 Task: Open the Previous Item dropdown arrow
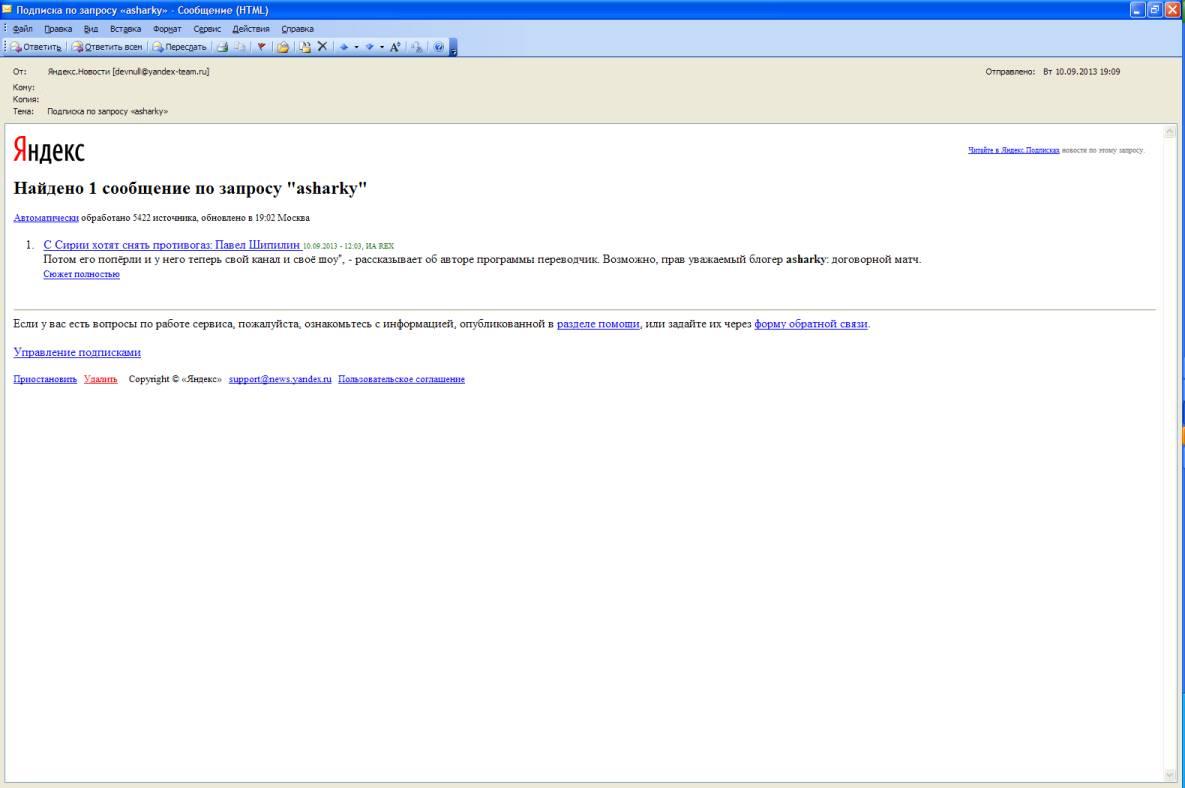(x=356, y=47)
